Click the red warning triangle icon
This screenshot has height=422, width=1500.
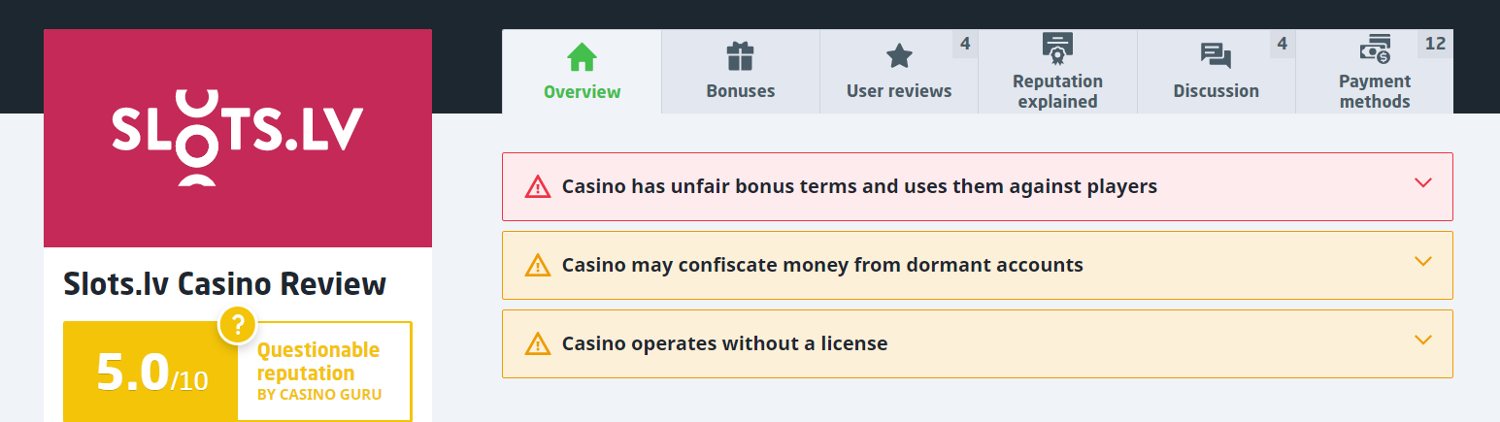538,187
